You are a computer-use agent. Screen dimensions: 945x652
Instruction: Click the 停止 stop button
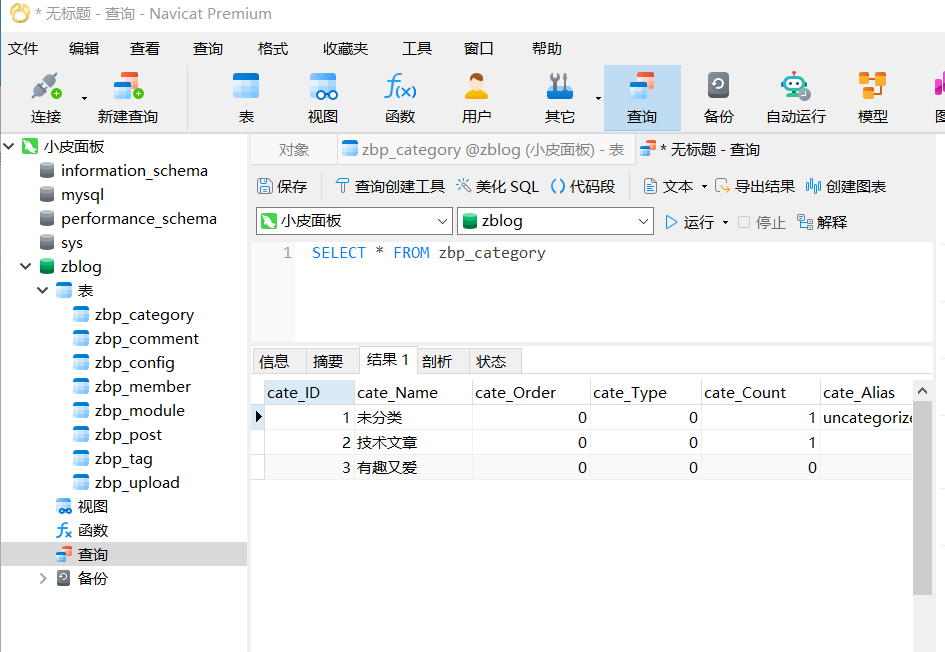tap(762, 222)
